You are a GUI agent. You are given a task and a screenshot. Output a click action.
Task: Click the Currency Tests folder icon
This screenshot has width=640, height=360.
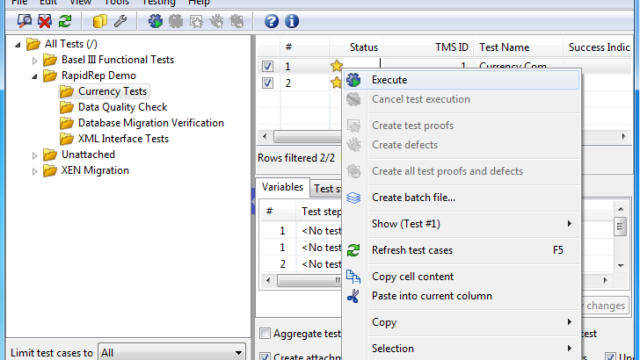(x=67, y=91)
